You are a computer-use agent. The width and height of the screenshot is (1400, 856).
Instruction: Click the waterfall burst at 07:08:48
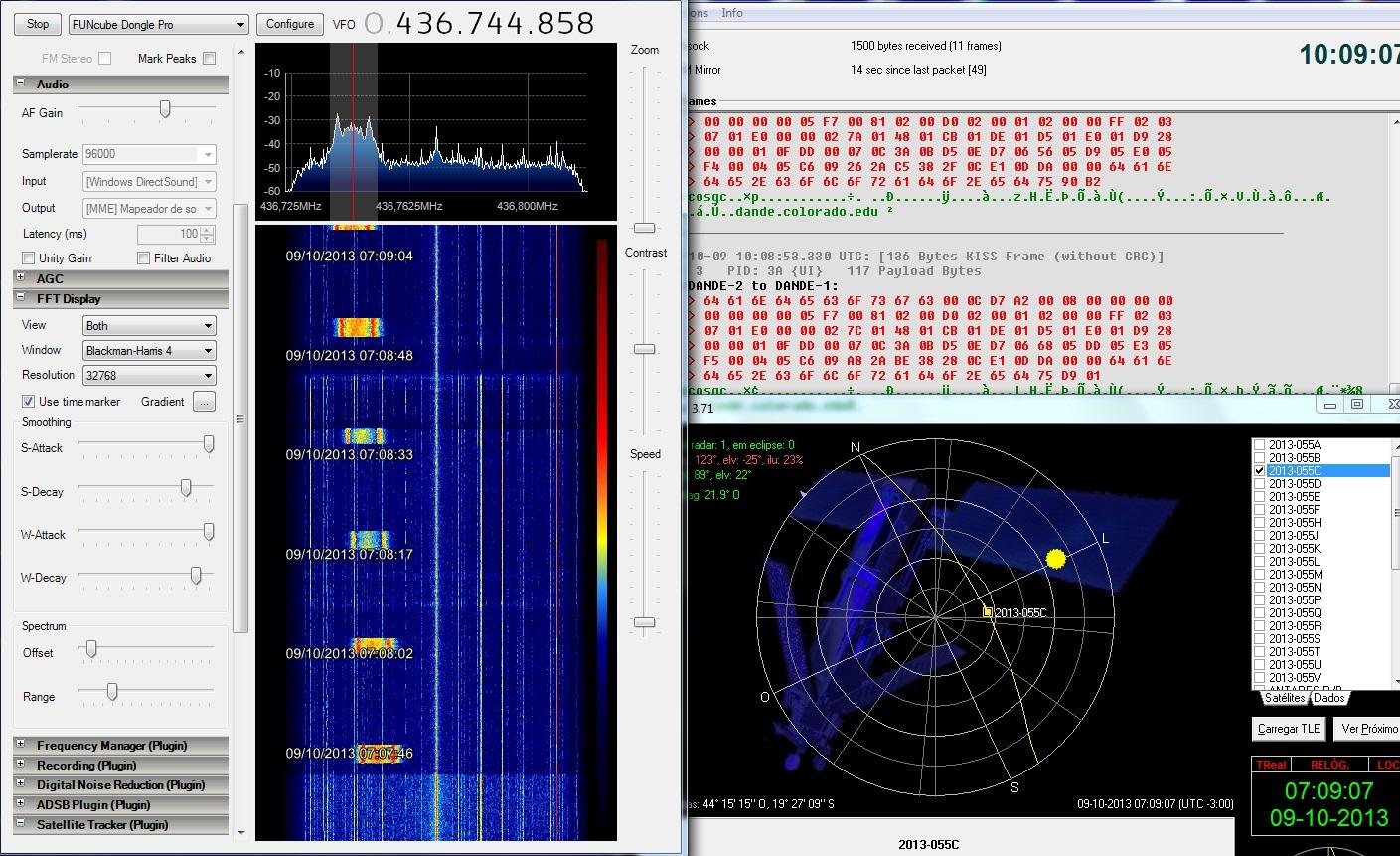(357, 326)
